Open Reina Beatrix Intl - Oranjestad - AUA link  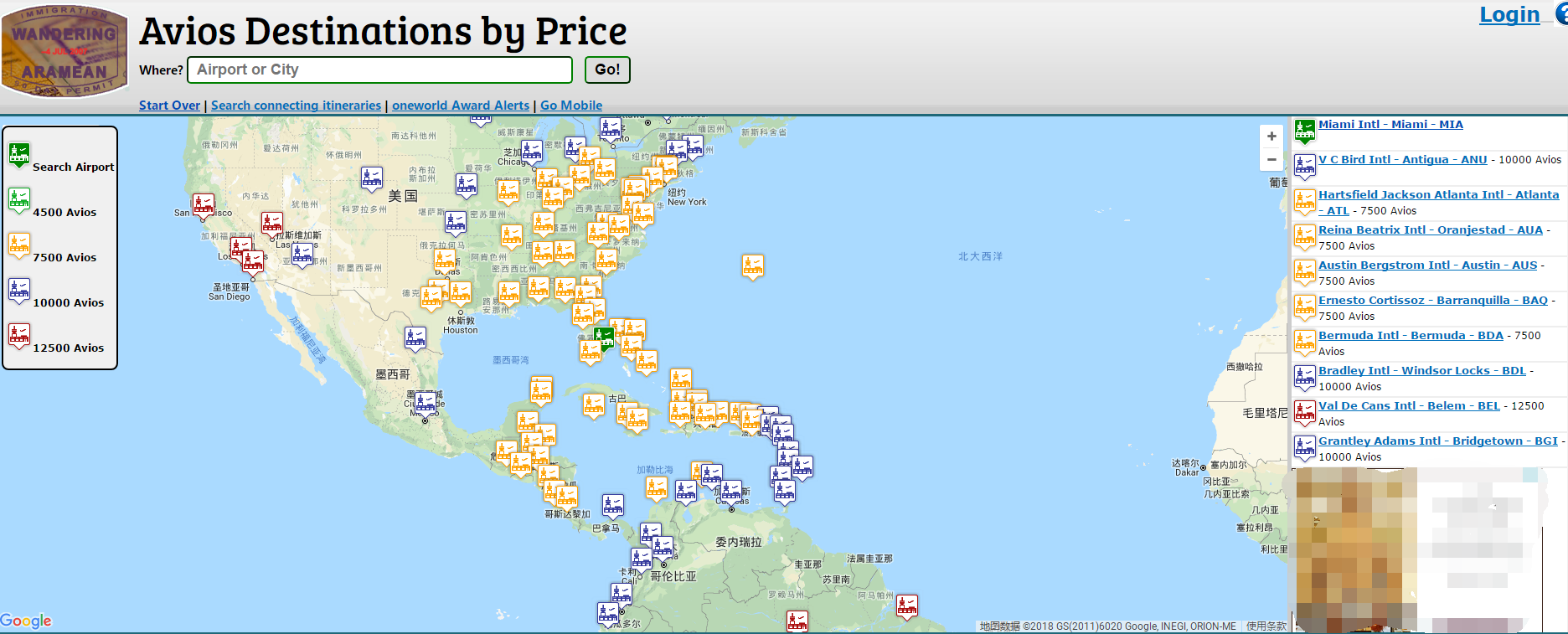tap(1431, 230)
